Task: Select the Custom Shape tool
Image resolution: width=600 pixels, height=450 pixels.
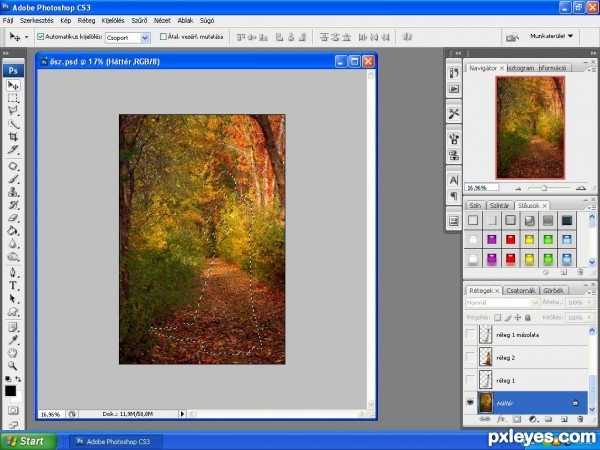Action: click(x=13, y=311)
